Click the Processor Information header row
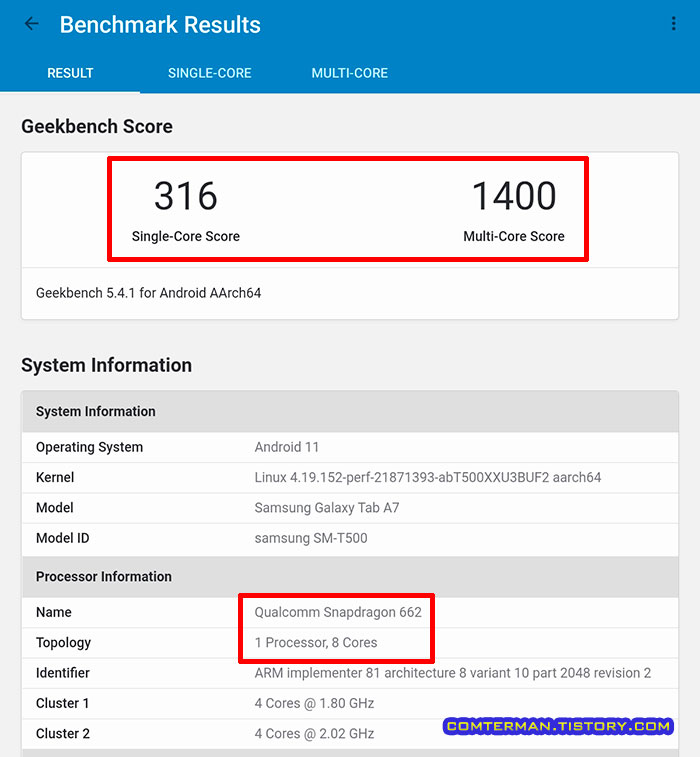 (x=350, y=576)
